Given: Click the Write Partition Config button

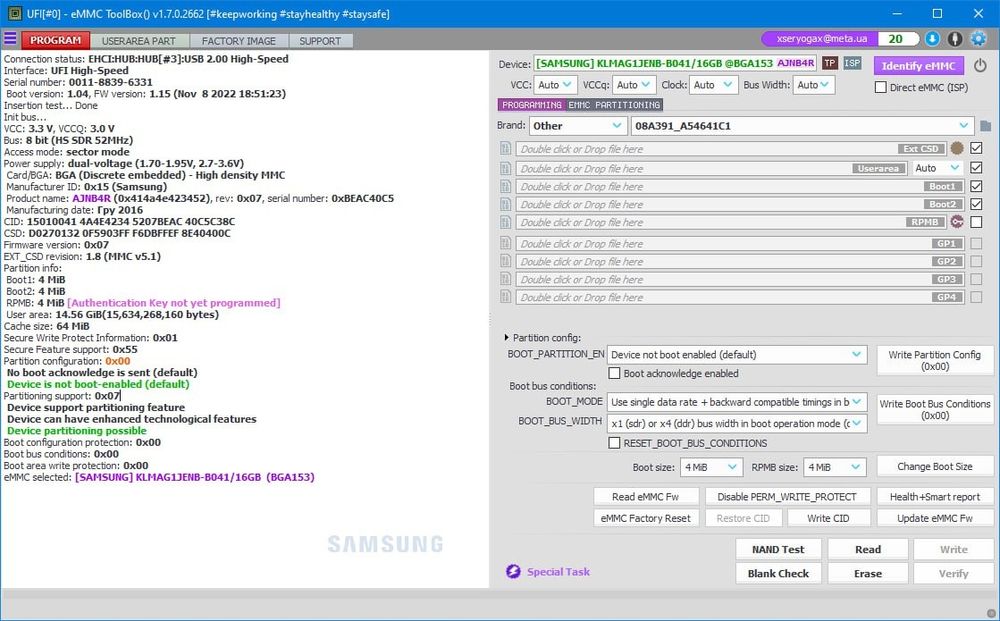Looking at the screenshot, I should tap(934, 360).
